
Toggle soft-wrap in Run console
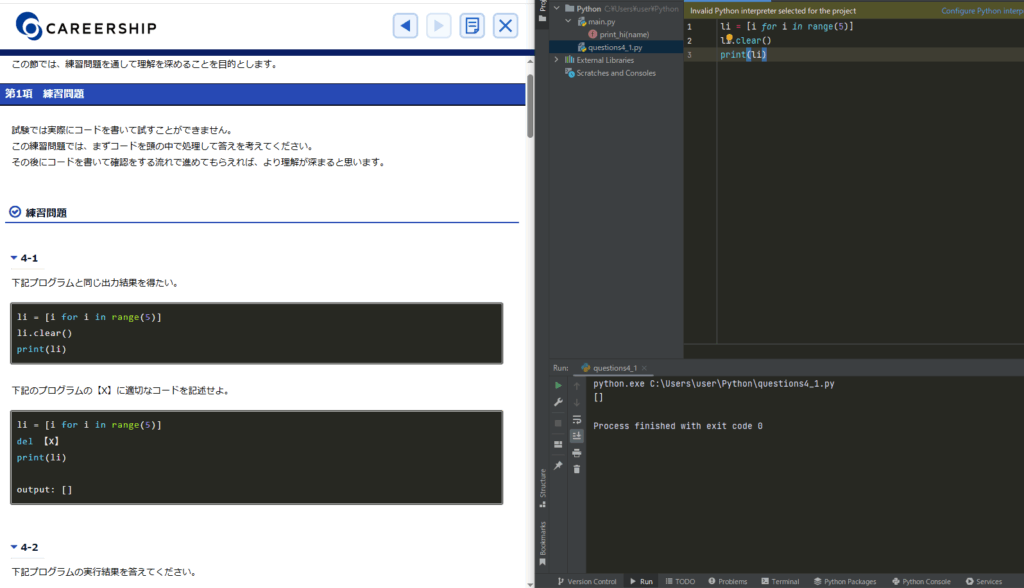[577, 419]
